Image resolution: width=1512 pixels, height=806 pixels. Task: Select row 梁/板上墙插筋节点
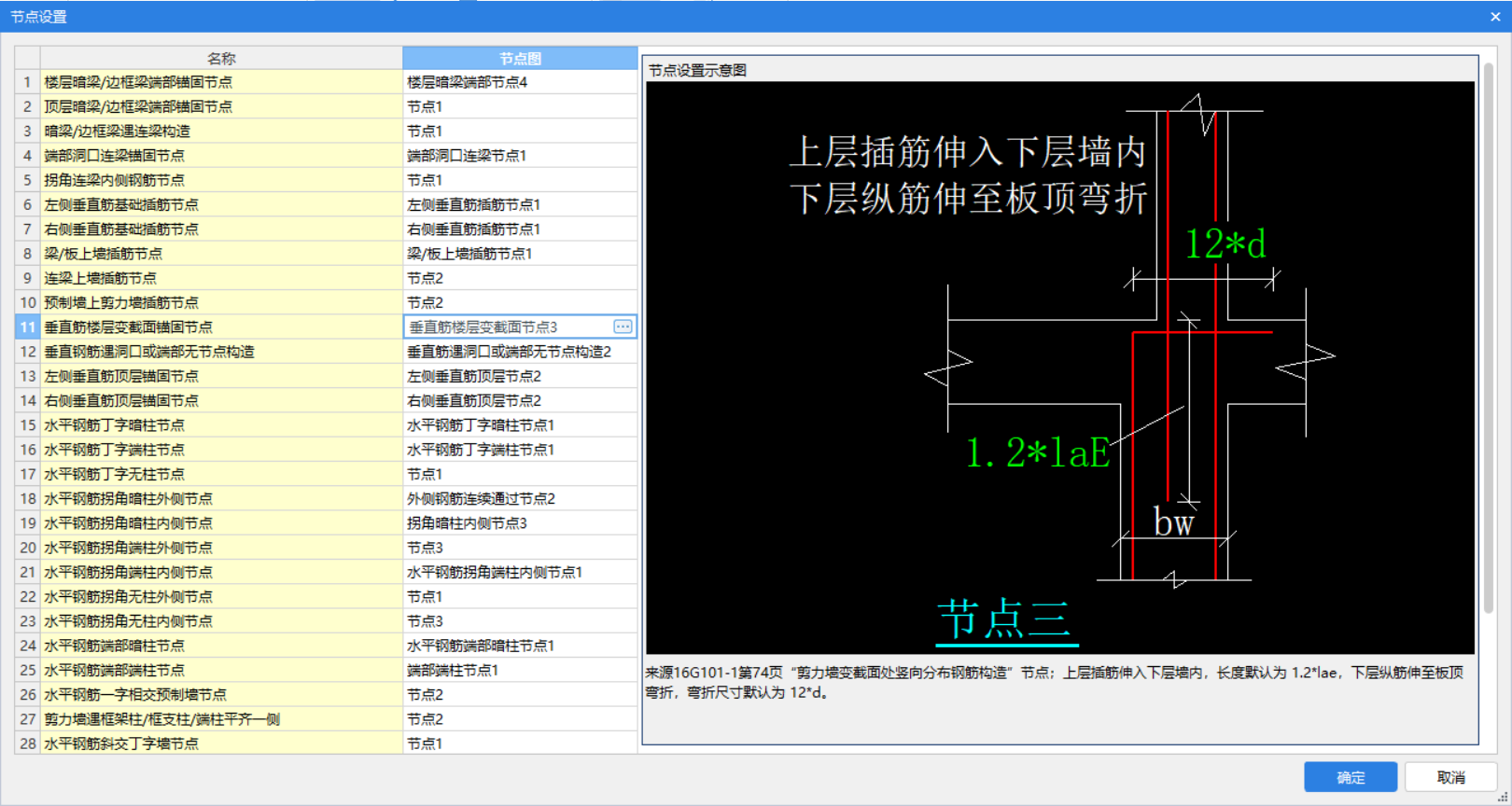pos(221,254)
